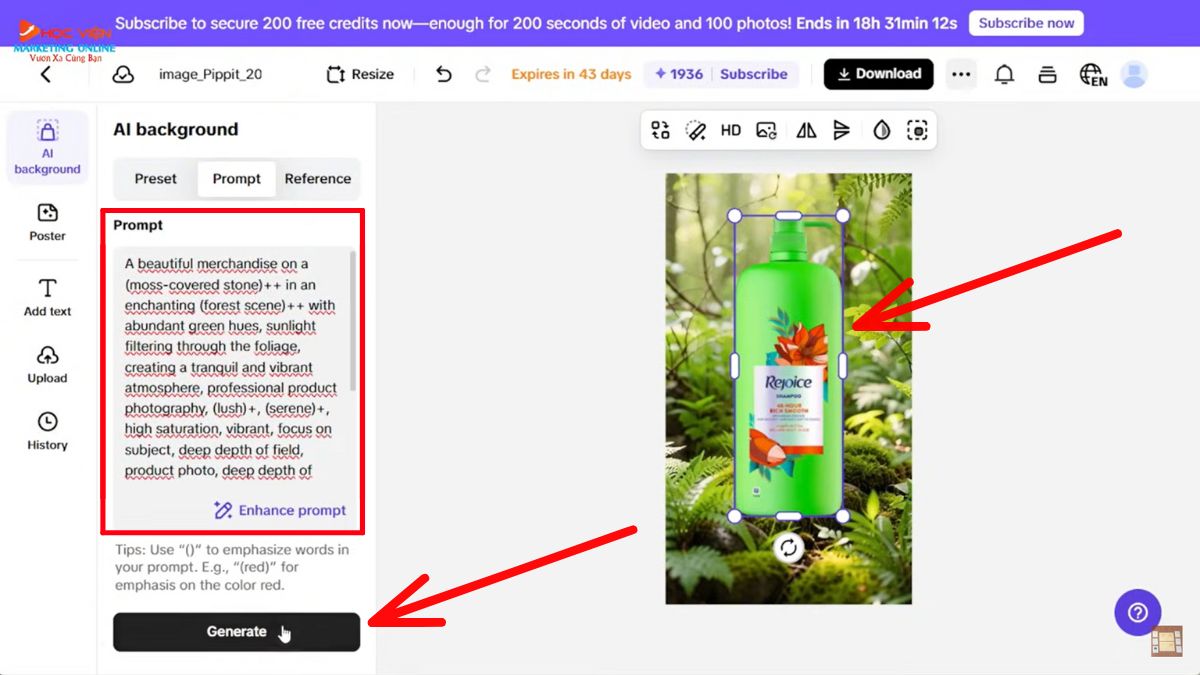Image resolution: width=1200 pixels, height=675 pixels.
Task: Click the dashed-square icon in the floating toolbar
Action: coord(917,130)
